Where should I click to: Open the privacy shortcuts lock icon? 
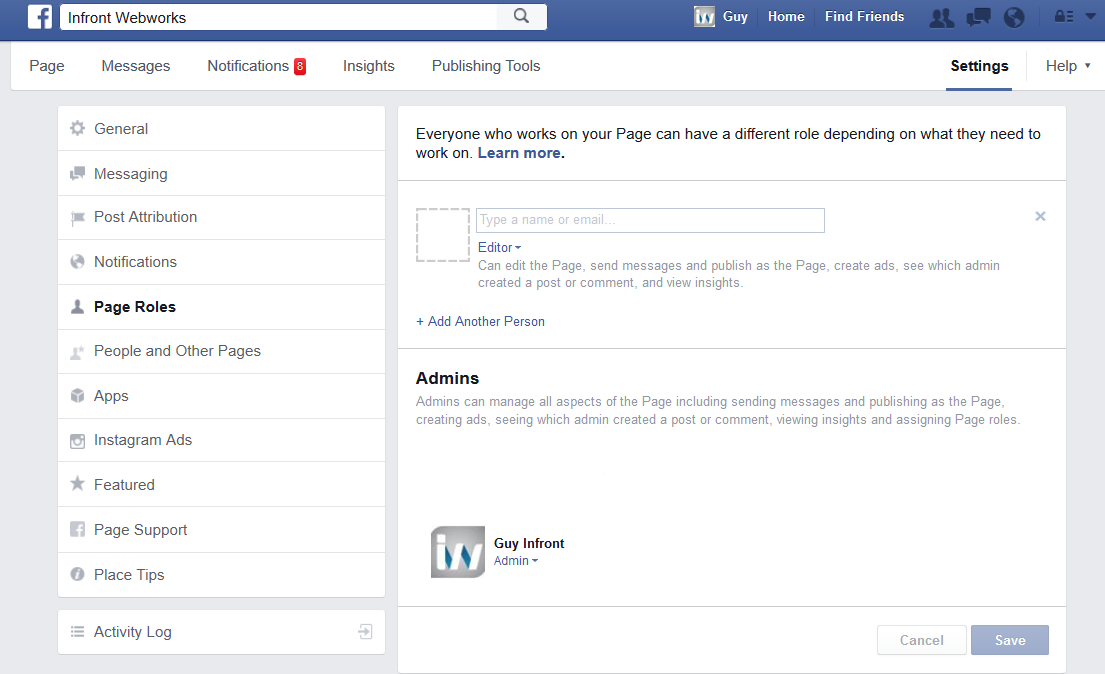click(x=1063, y=16)
